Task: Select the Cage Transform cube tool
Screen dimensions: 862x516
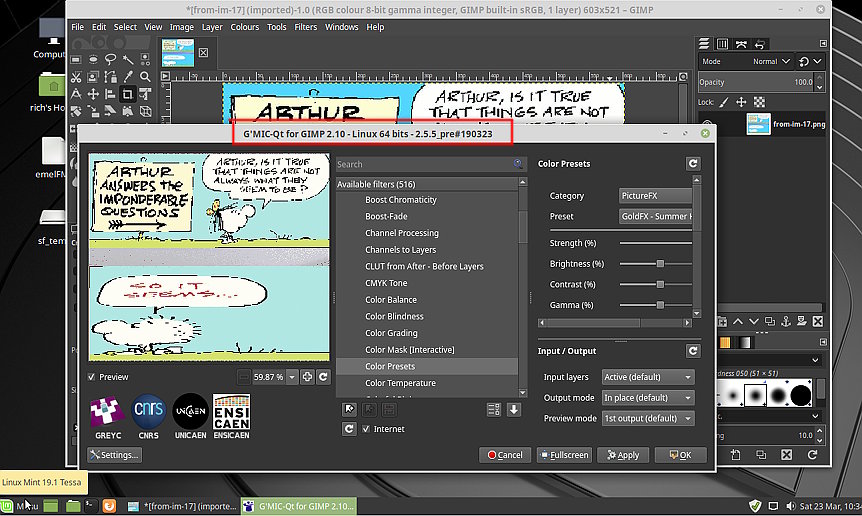Action: pos(145,112)
